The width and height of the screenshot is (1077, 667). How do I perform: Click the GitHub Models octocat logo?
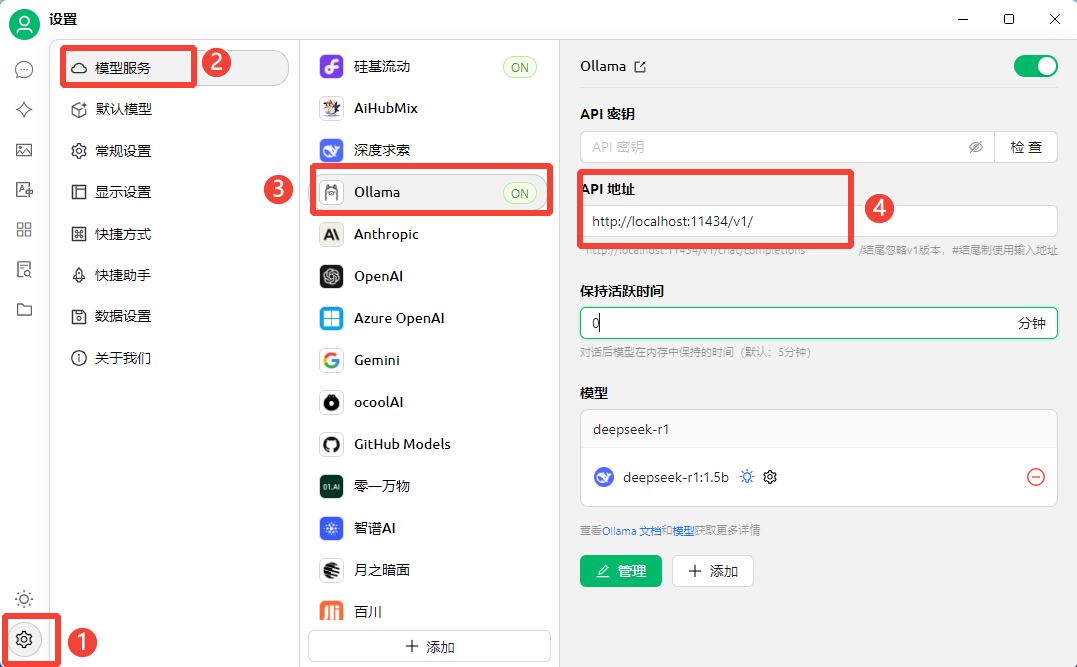331,444
